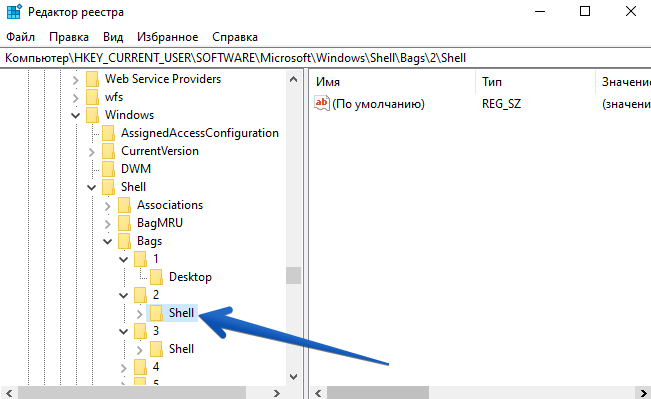651x399 pixels.
Task: Collapse the Shell key under Windows
Action: (x=92, y=188)
